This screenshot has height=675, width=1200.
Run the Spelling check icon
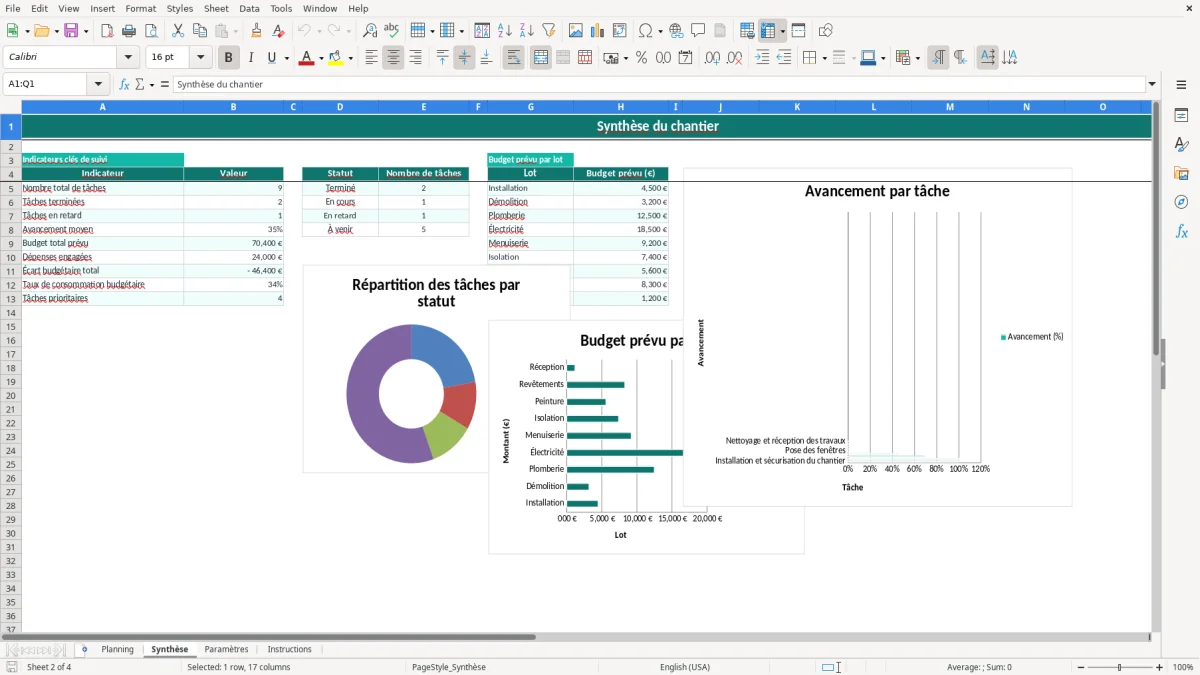(392, 31)
